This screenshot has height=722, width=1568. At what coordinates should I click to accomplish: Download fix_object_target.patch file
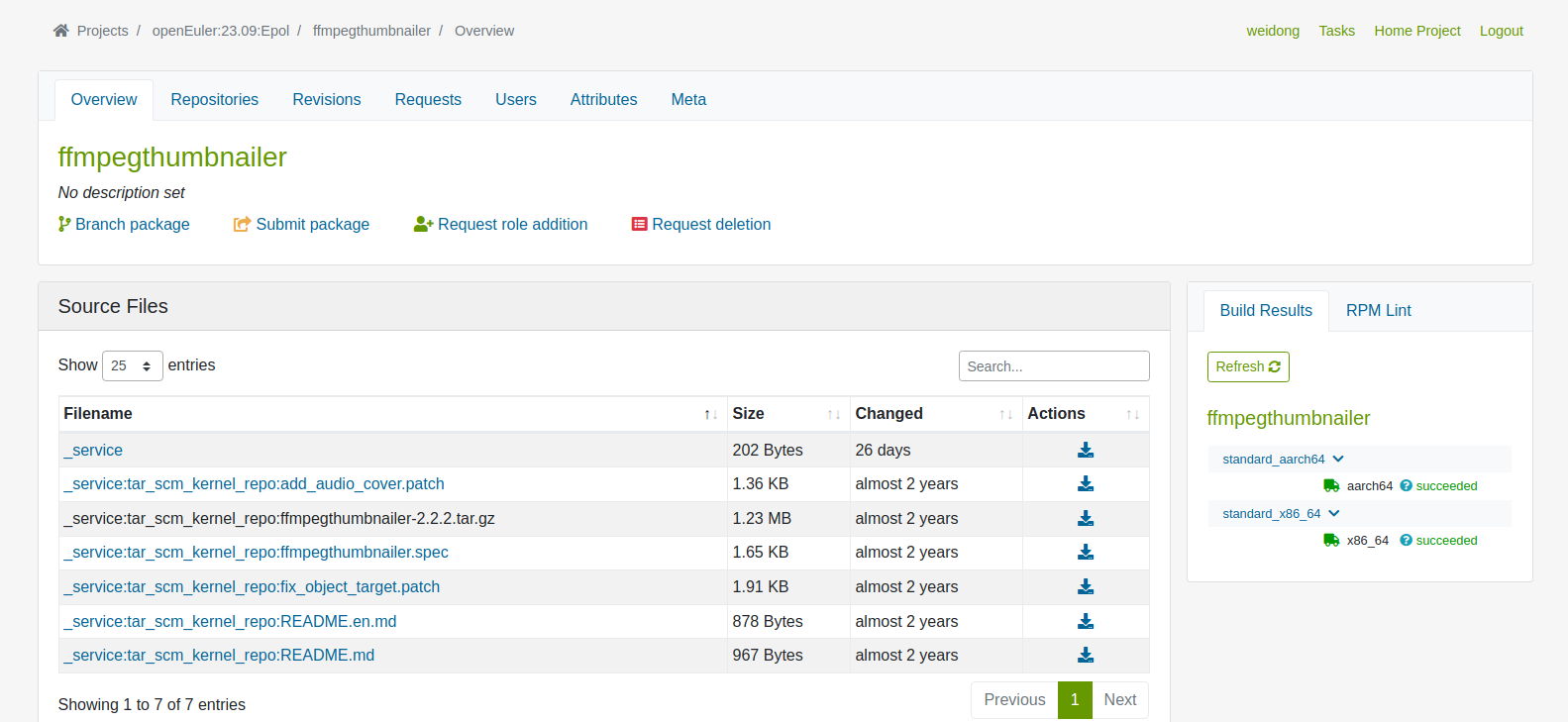pos(1086,587)
